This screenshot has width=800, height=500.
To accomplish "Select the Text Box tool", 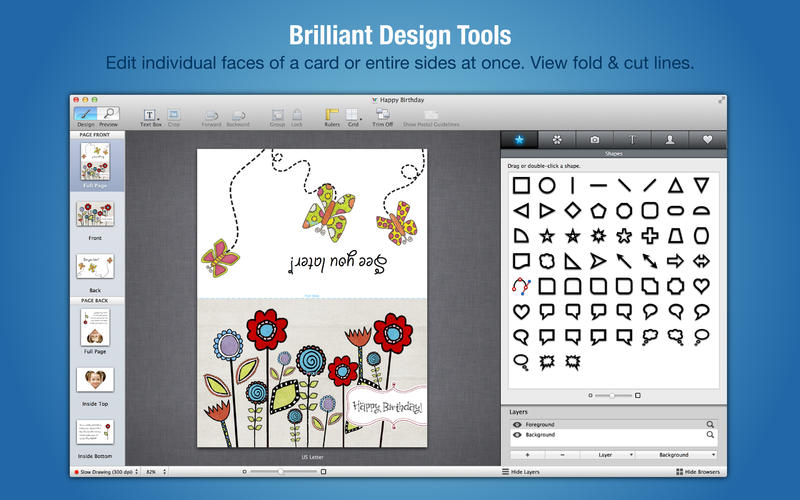I will 150,116.
